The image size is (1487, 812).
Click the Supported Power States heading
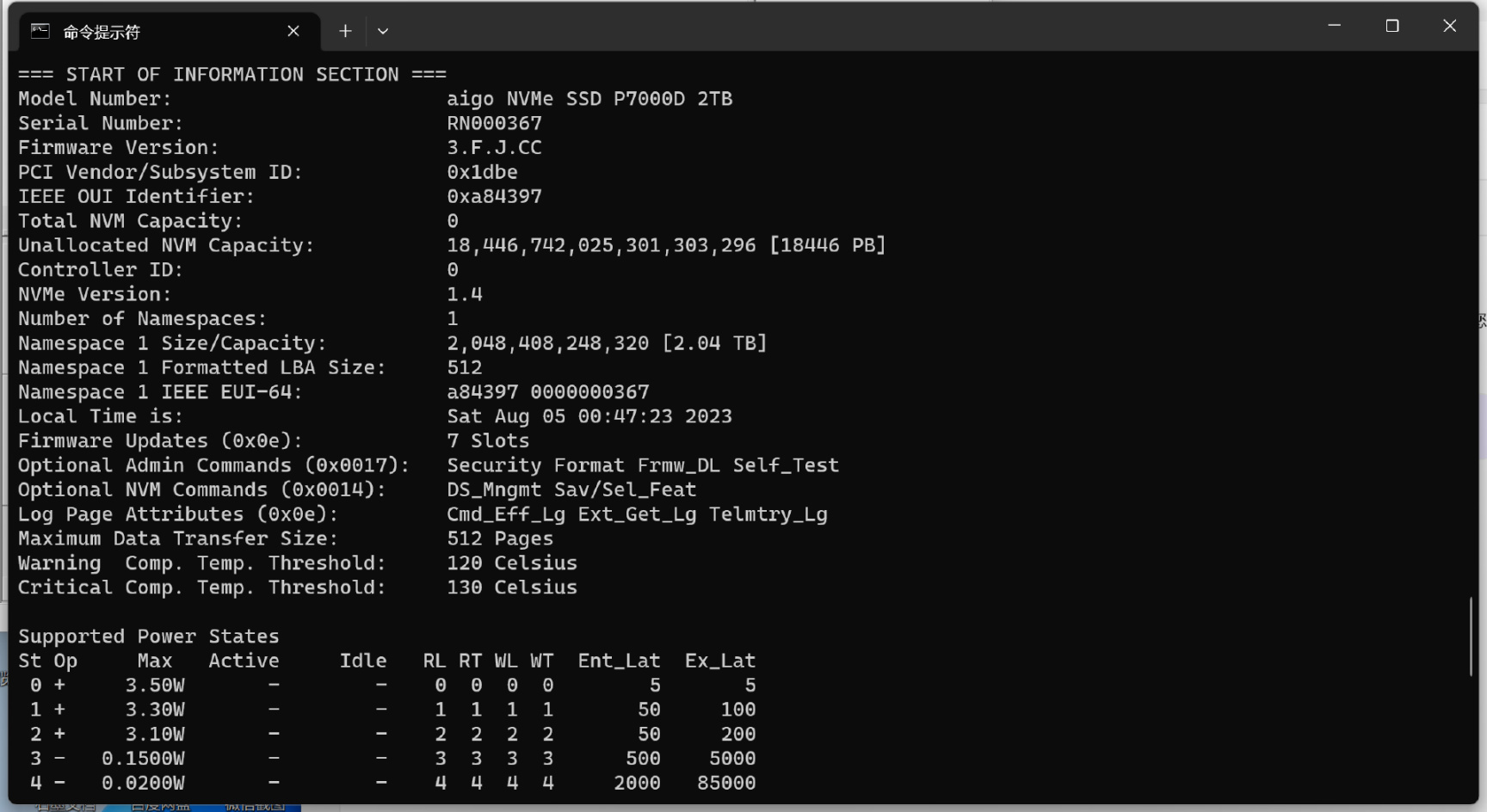(149, 637)
